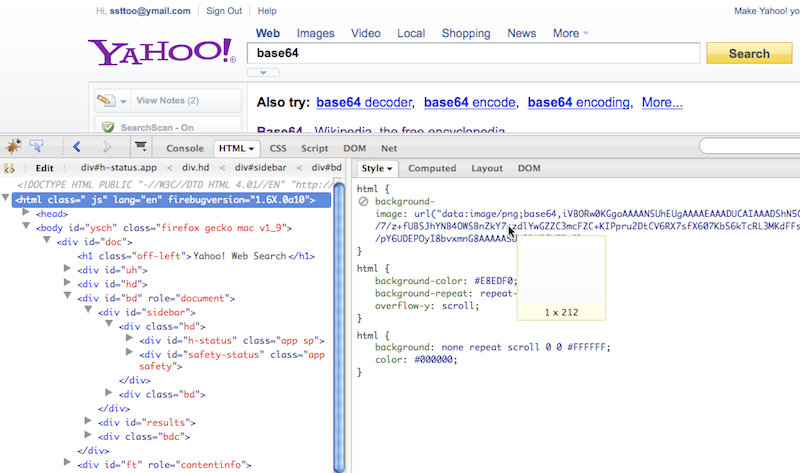Click the More... suggestions link
The width and height of the screenshot is (800, 473).
[x=662, y=103]
